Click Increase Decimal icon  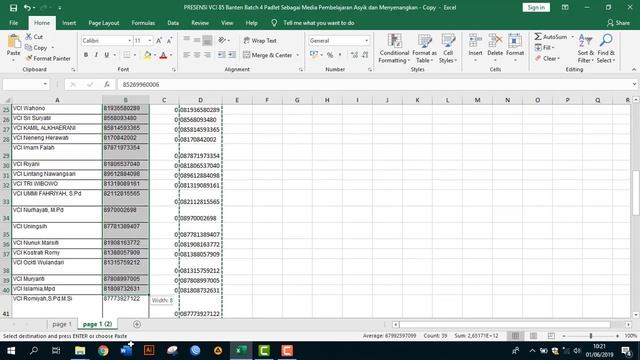[x=354, y=55]
